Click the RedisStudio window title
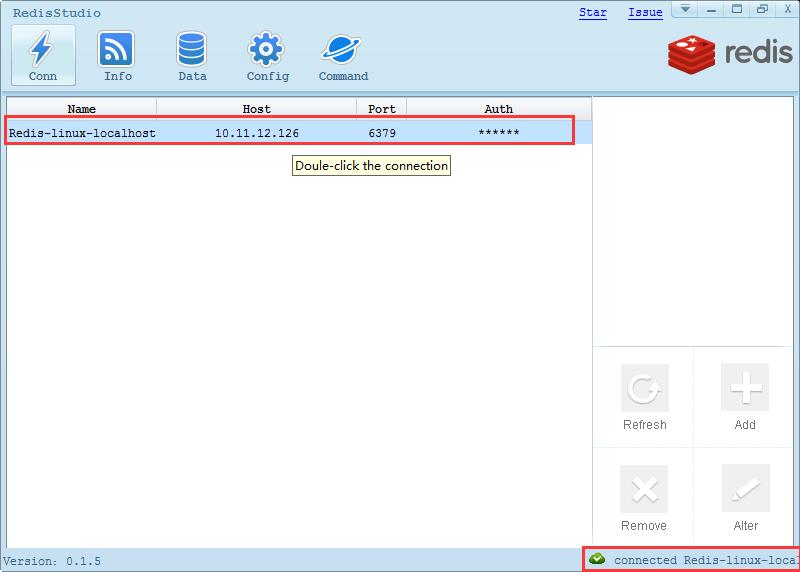 [57, 13]
